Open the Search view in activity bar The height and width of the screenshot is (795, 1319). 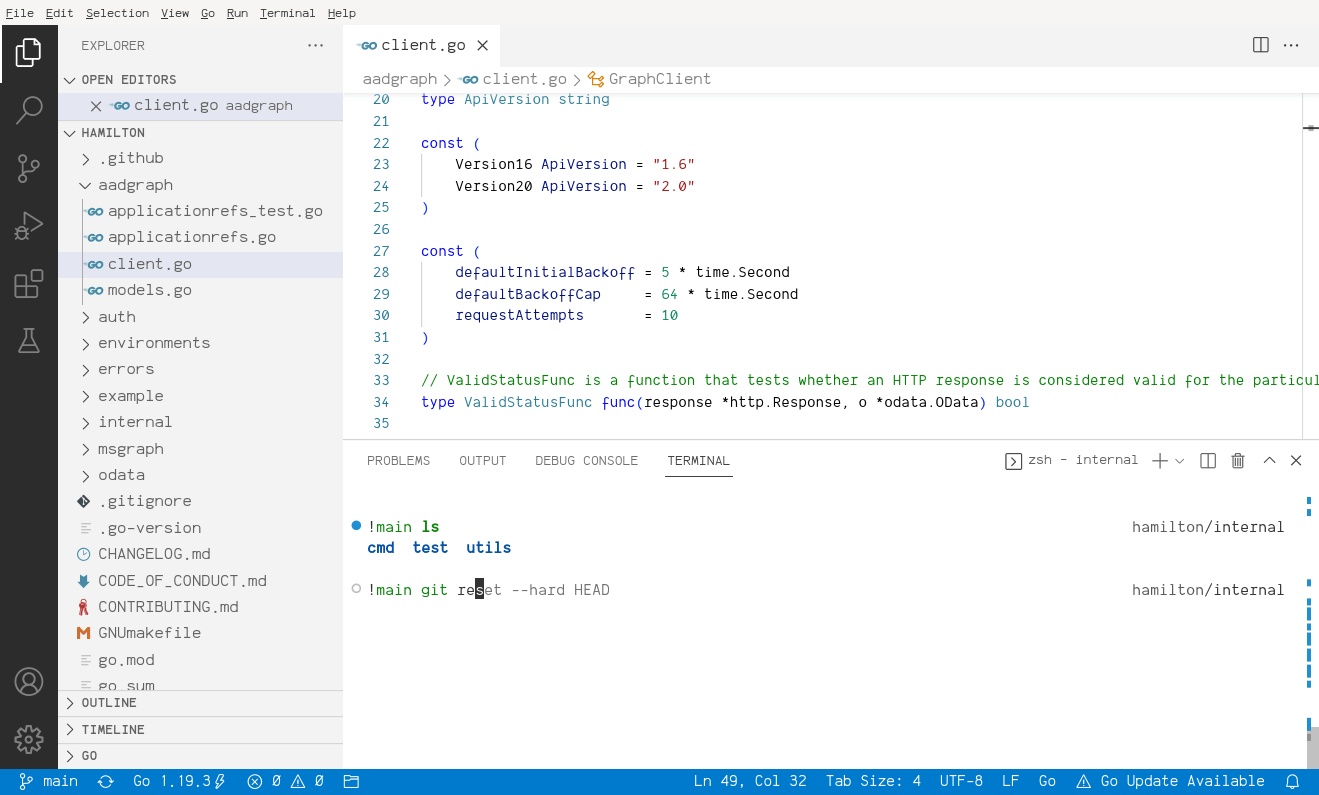[x=28, y=110]
